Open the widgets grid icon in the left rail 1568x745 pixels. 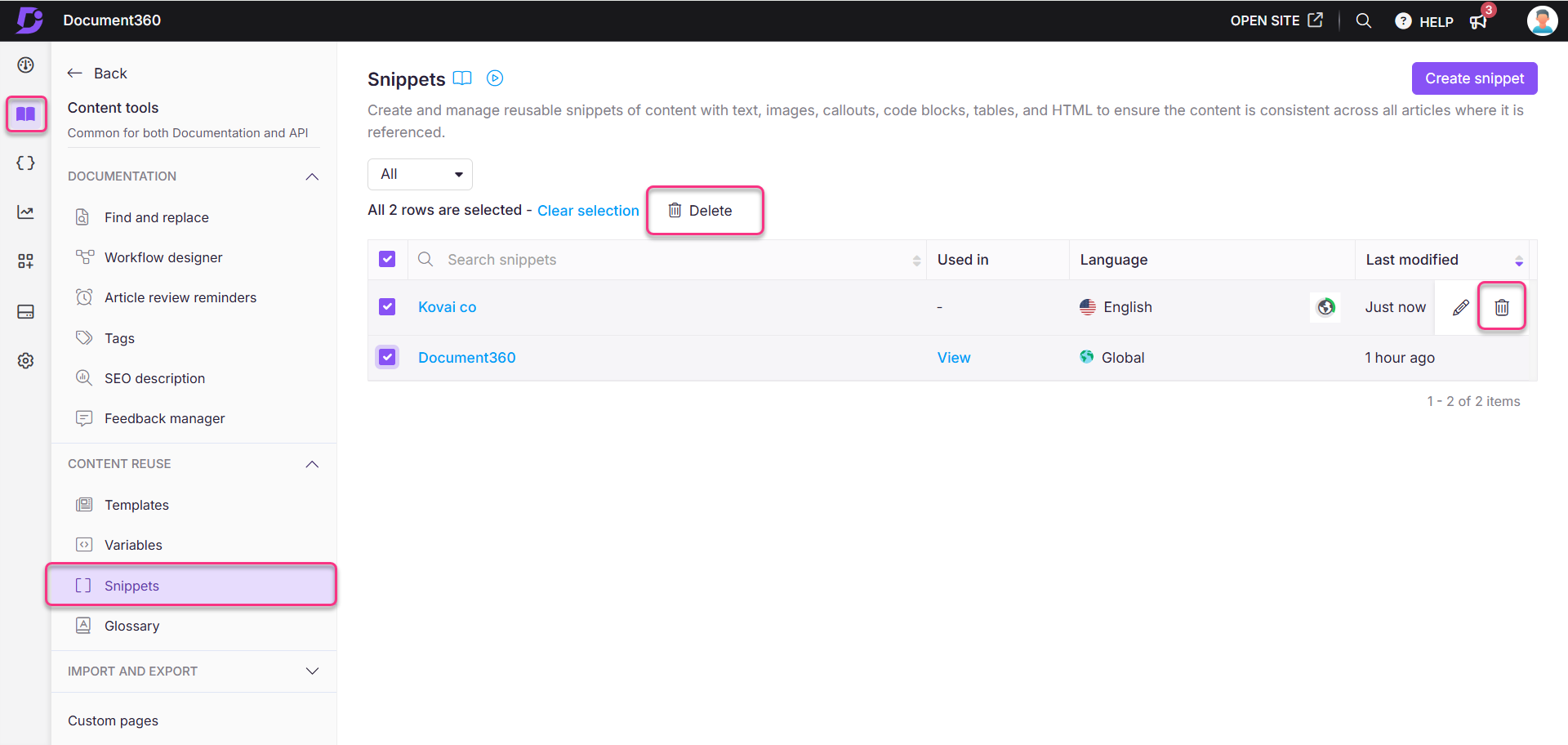click(x=25, y=261)
